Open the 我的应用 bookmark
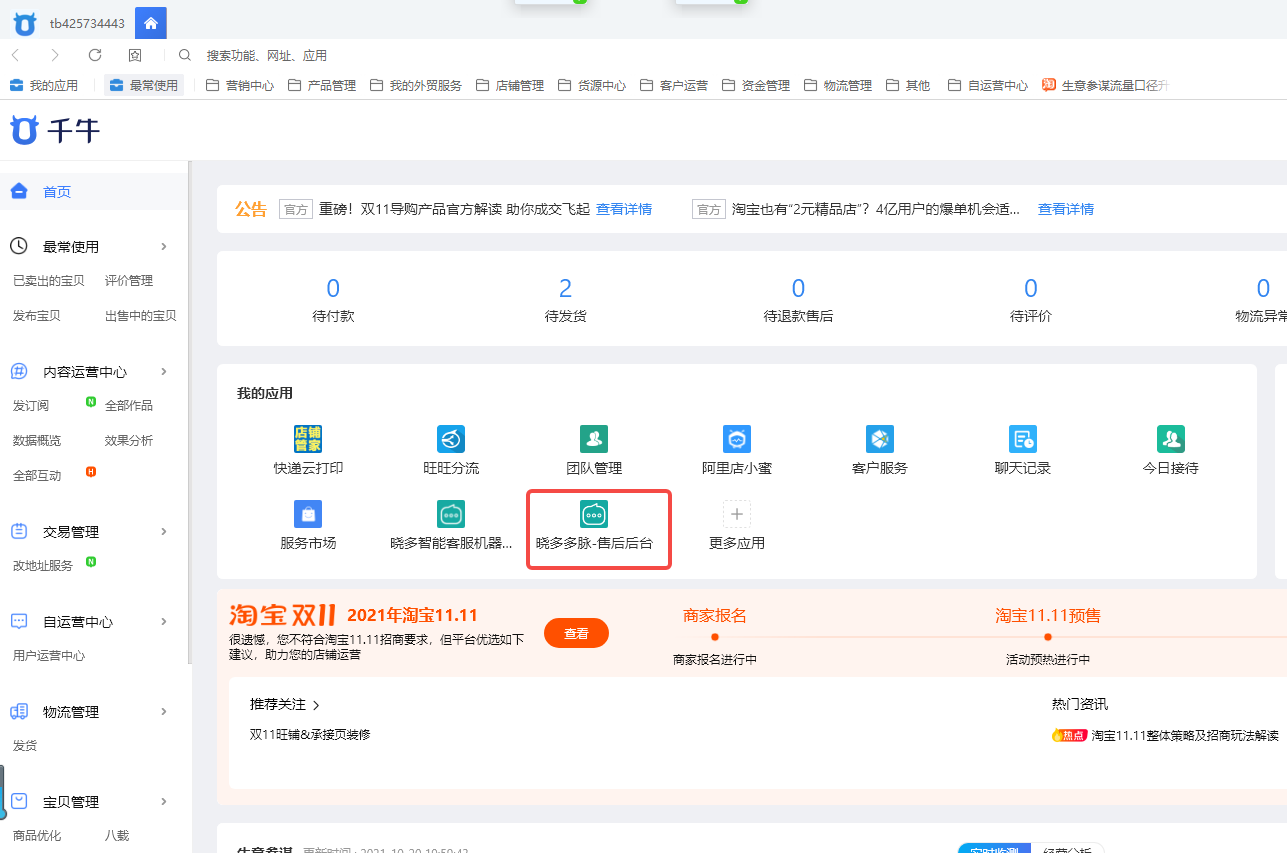This screenshot has width=1287, height=853. click(43, 85)
